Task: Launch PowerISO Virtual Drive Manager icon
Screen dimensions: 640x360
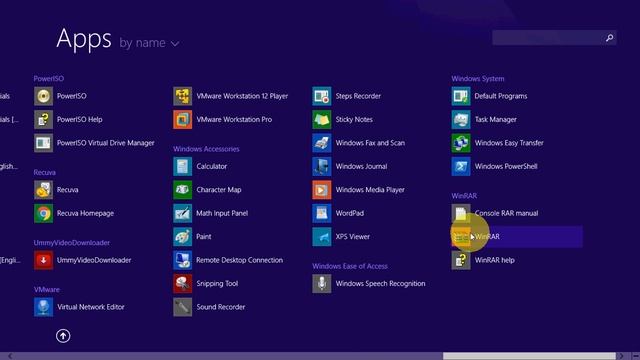Action: pyautogui.click(x=43, y=143)
